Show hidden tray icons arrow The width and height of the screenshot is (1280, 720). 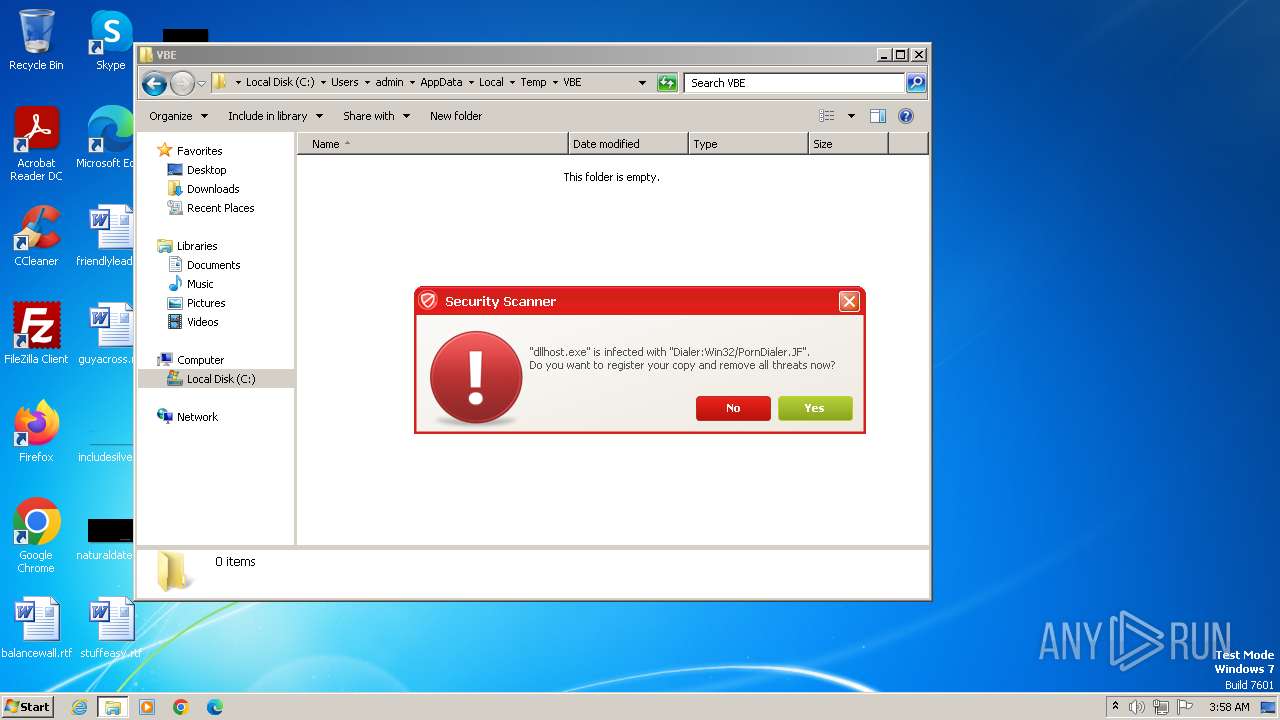click(1116, 707)
